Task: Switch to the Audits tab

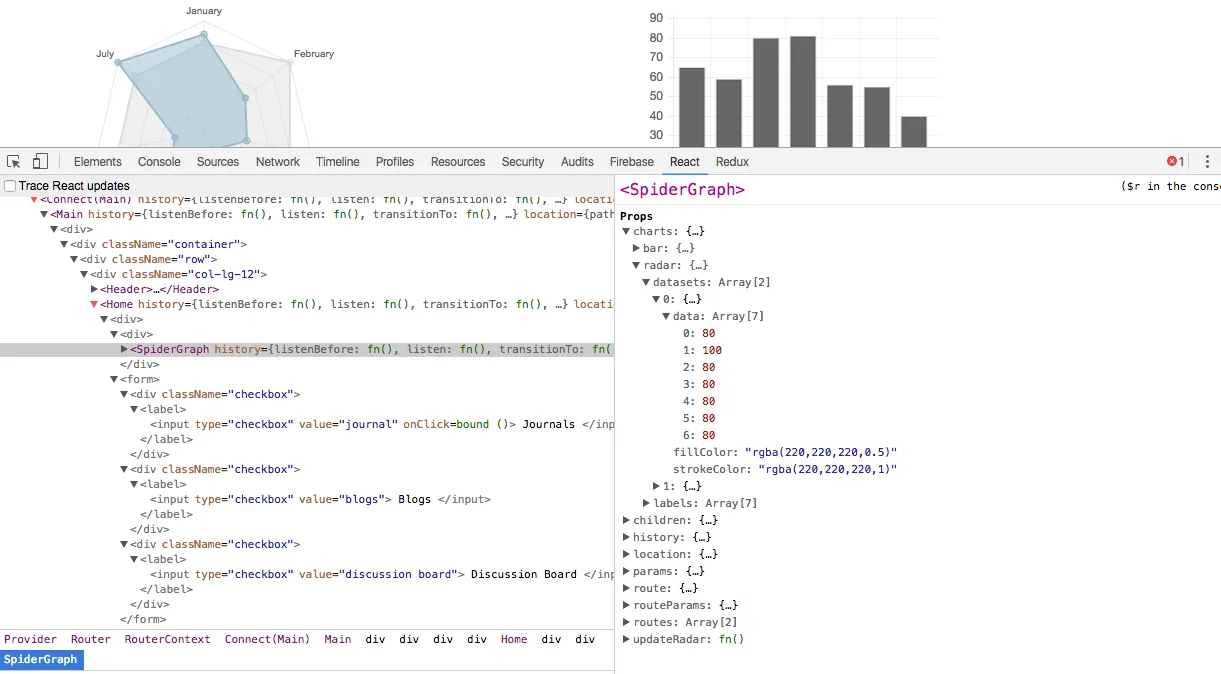Action: (577, 162)
